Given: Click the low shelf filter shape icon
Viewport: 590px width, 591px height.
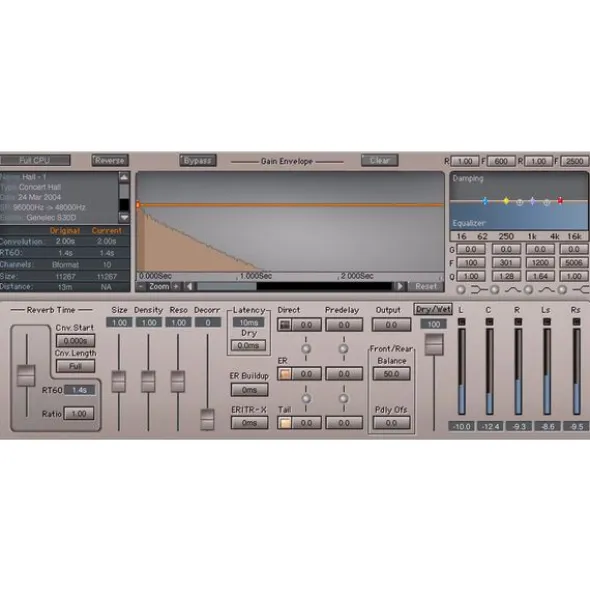Looking at the screenshot, I should click(478, 290).
